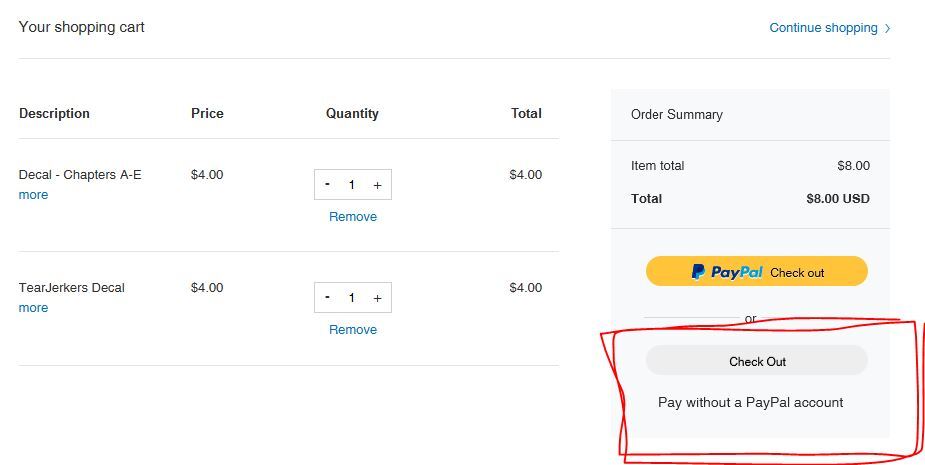Click the PayPal logo on the yellow button

point(727,272)
